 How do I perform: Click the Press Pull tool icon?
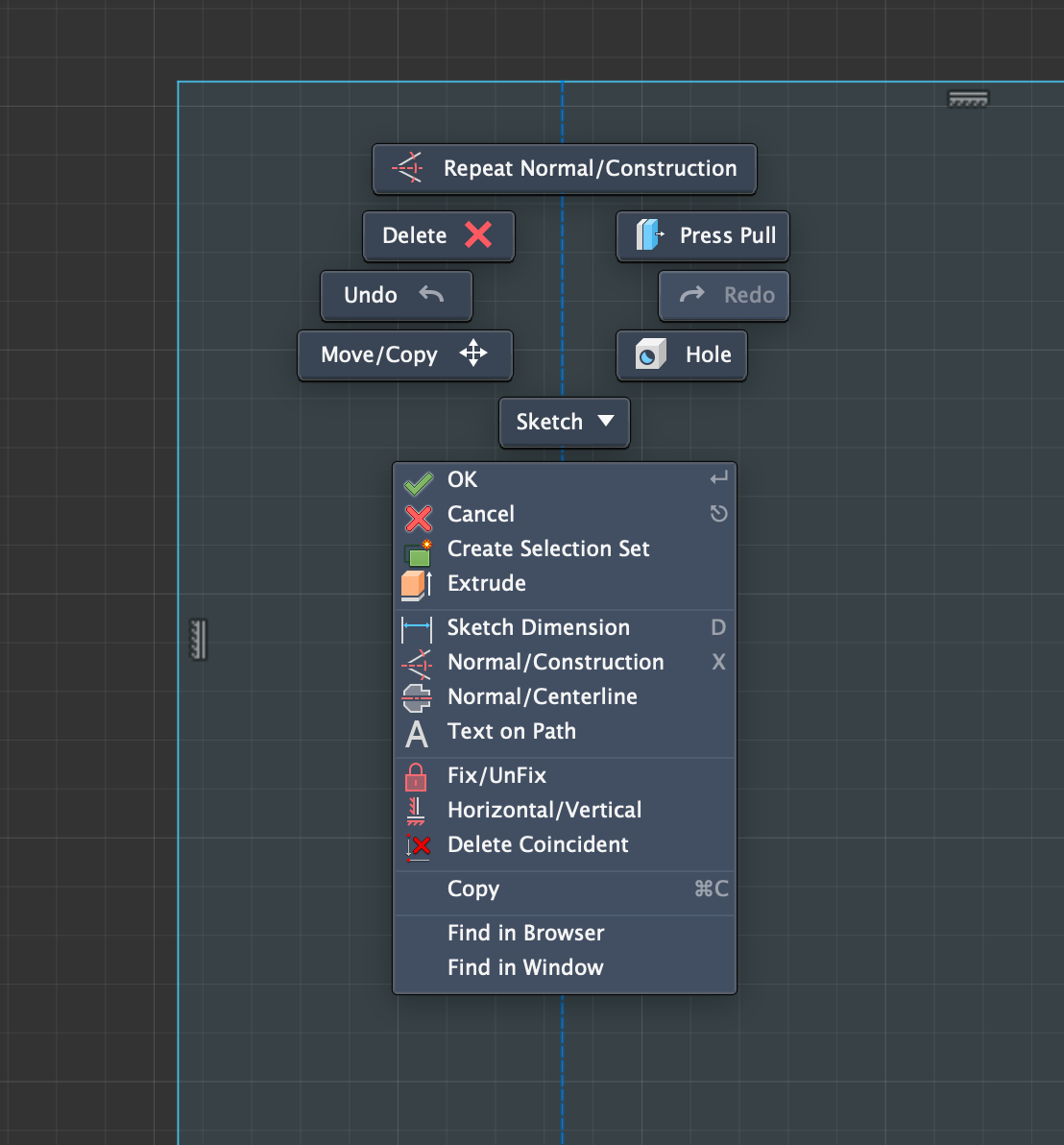tap(650, 235)
